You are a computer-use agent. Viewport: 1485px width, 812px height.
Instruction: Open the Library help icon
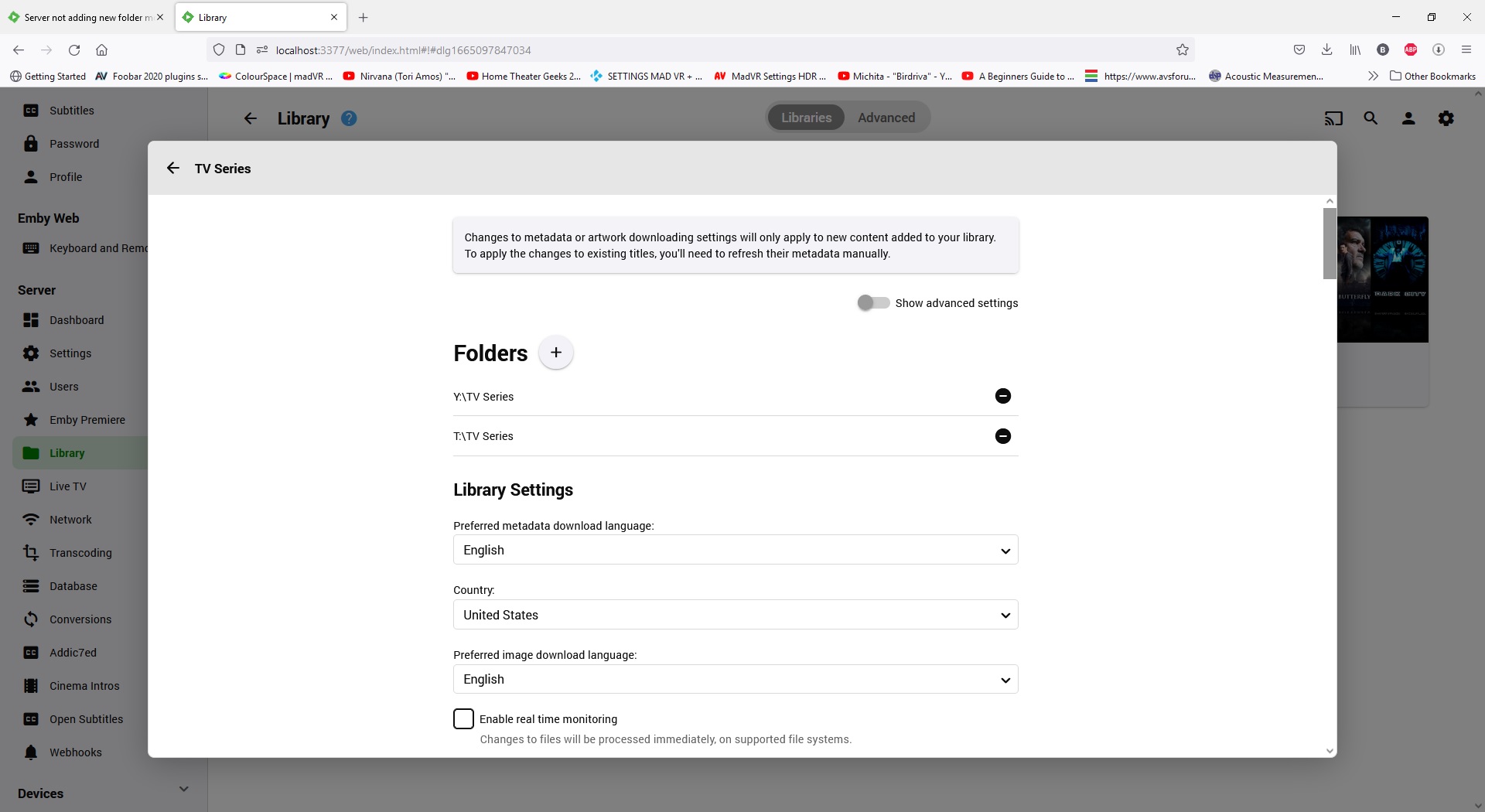[x=349, y=118]
